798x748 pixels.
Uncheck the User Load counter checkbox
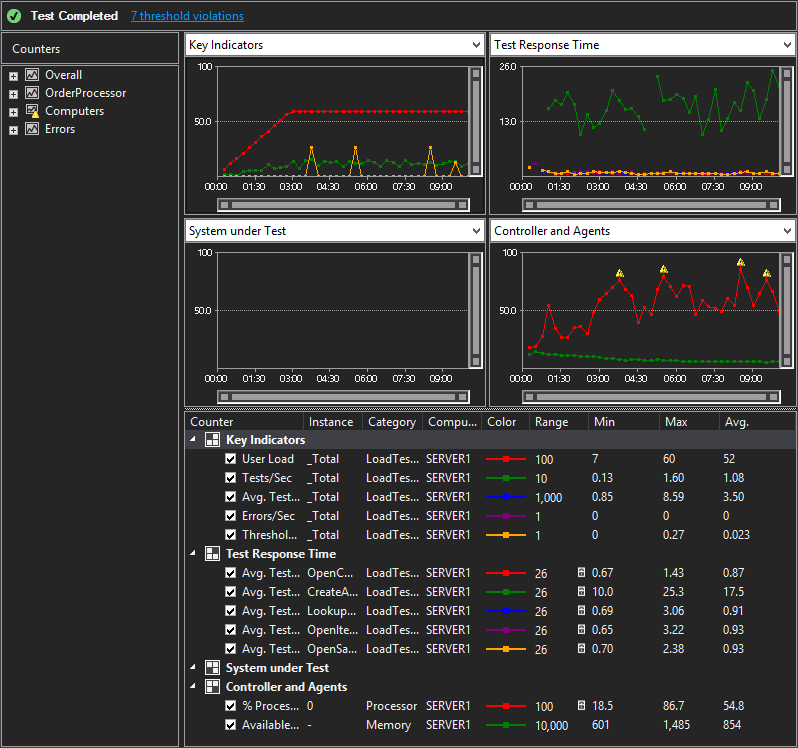point(231,459)
